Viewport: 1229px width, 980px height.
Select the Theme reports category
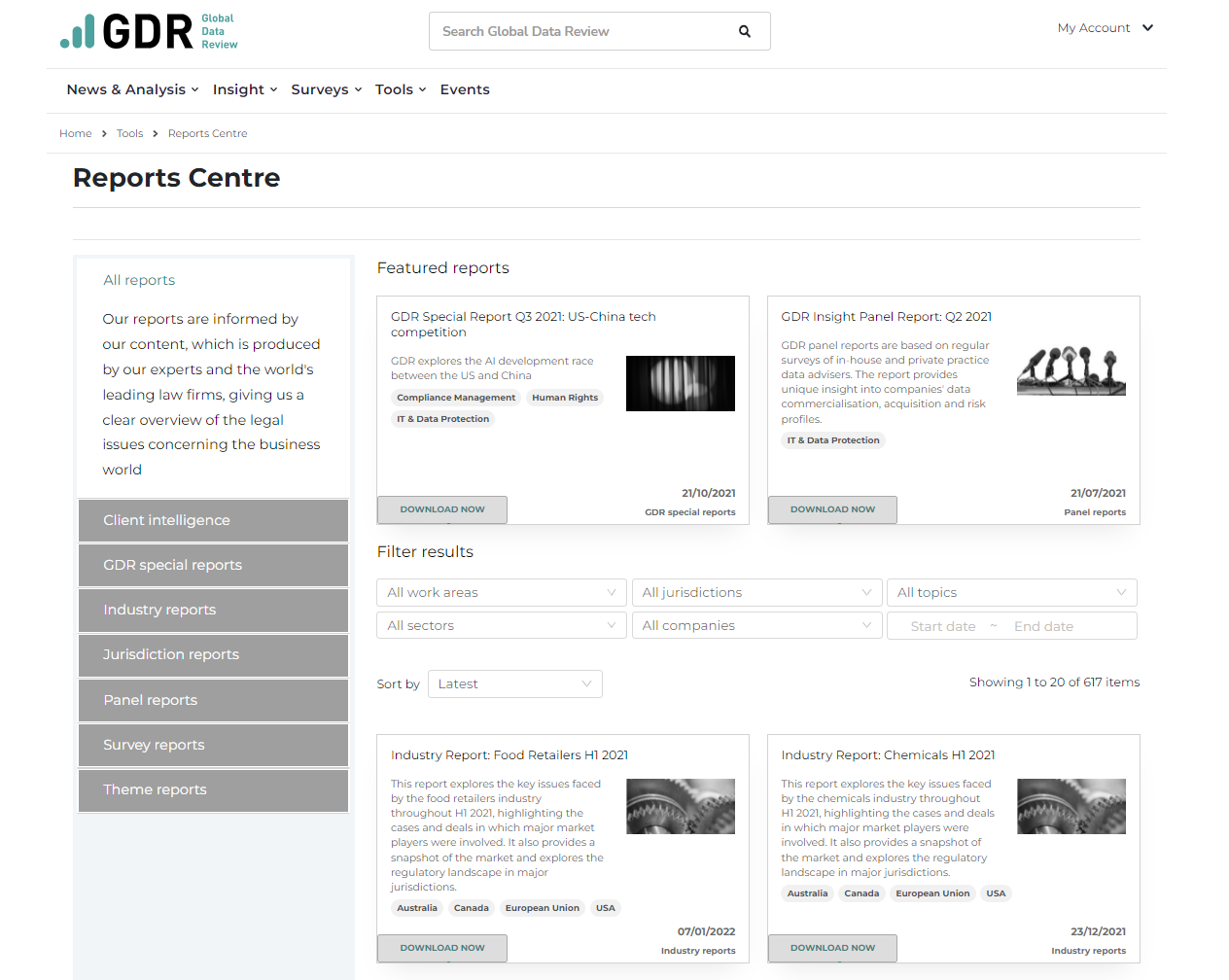coord(213,789)
